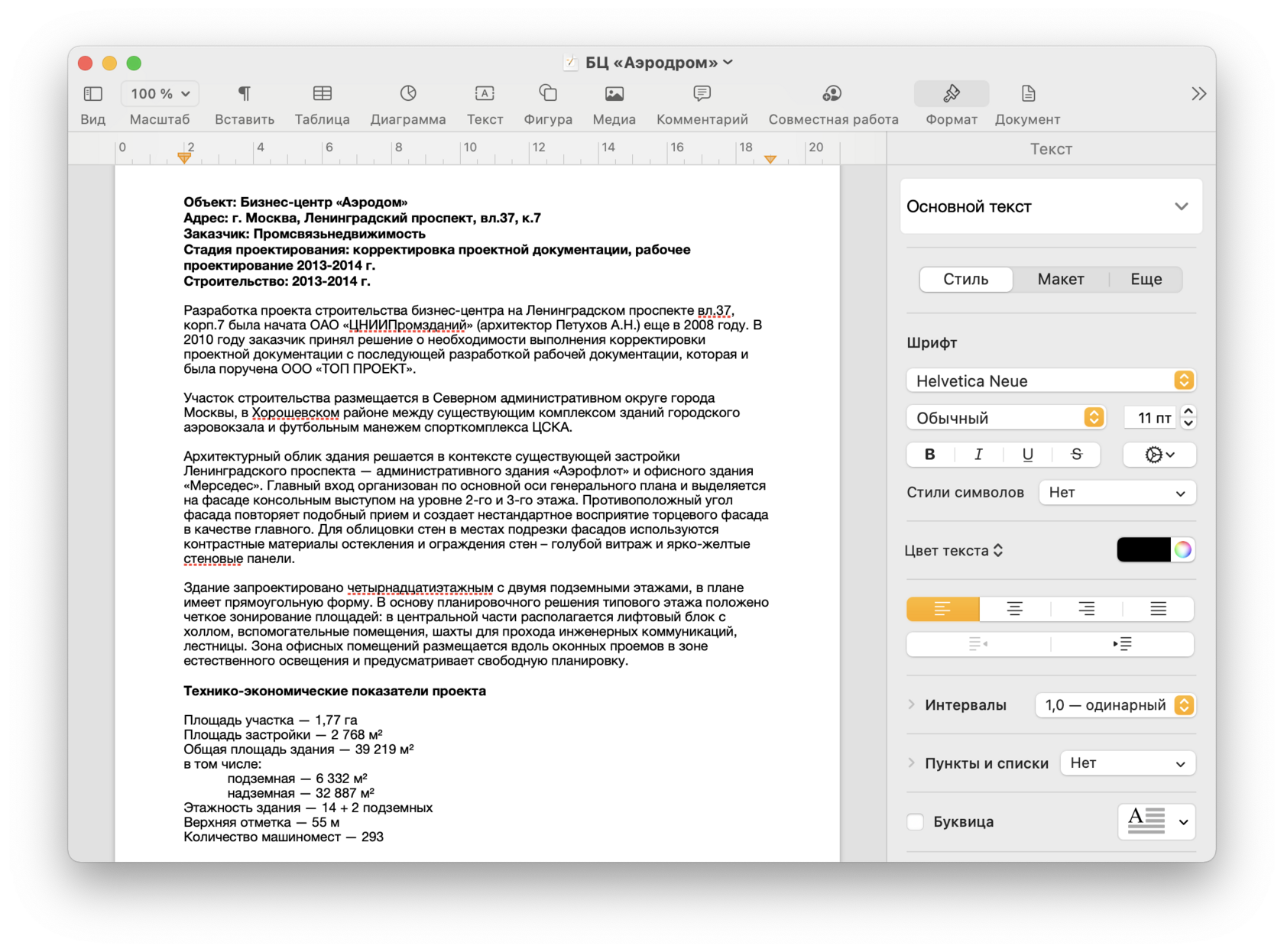This screenshot has height=952, width=1284.
Task: Open the Цвет текста type selector
Action: (x=954, y=551)
